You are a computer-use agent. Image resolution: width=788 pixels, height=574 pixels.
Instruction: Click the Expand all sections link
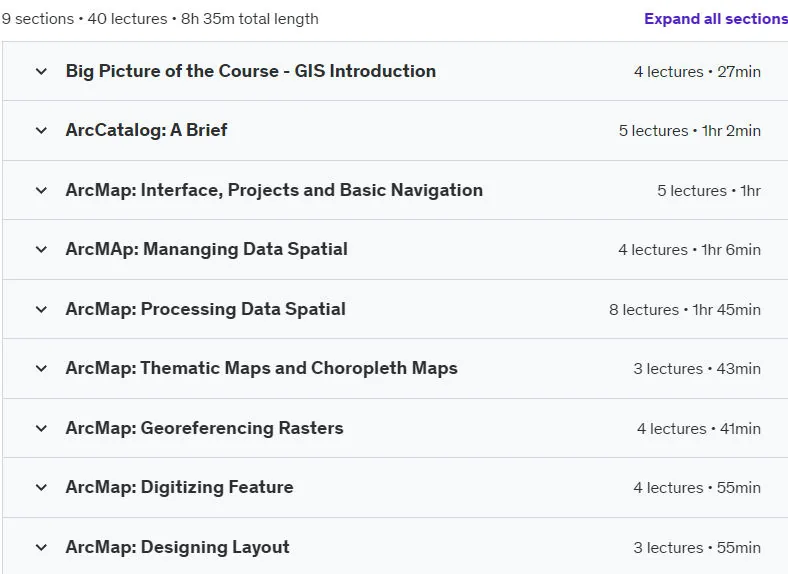coord(716,19)
